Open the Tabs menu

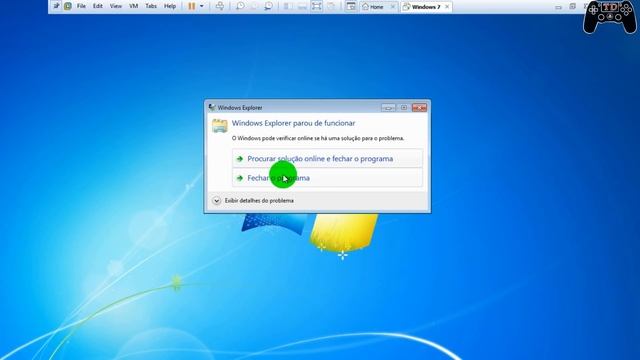[x=151, y=6]
